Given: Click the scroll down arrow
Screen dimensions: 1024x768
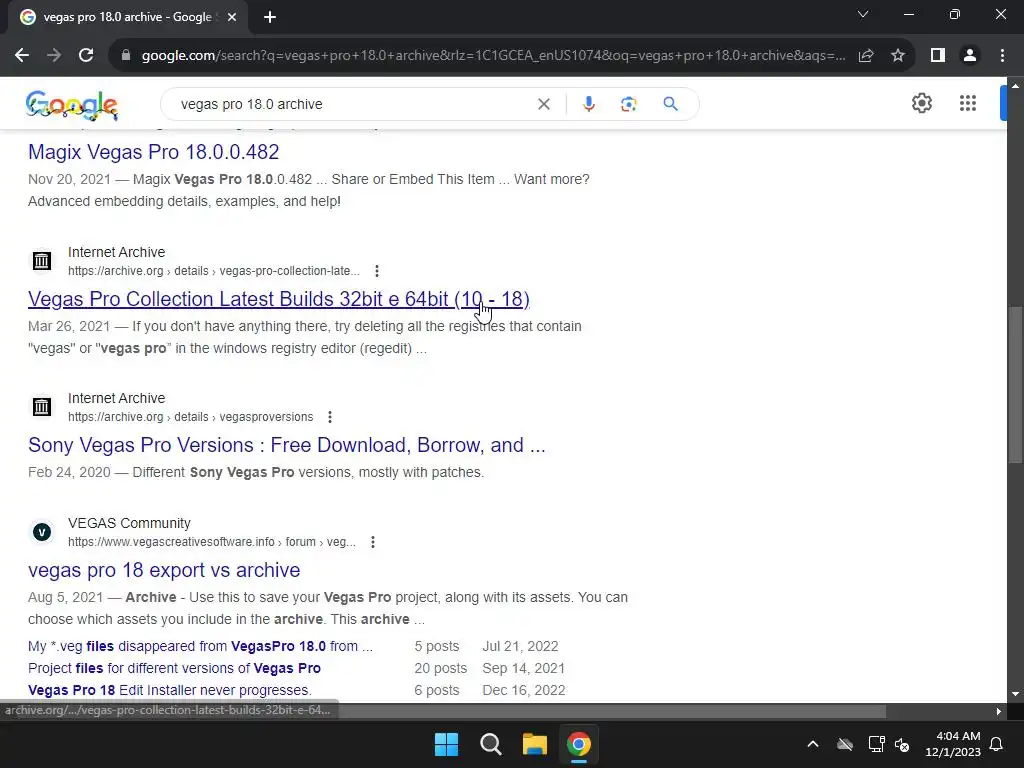Looking at the screenshot, I should click(1014, 694).
